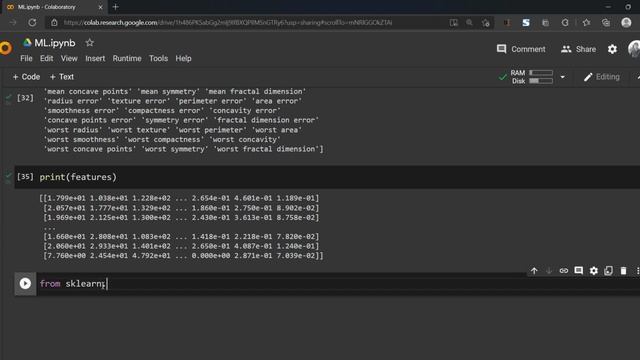Screen dimensions: 640x360
Task: Open the S extension icon
Action: 526,23
